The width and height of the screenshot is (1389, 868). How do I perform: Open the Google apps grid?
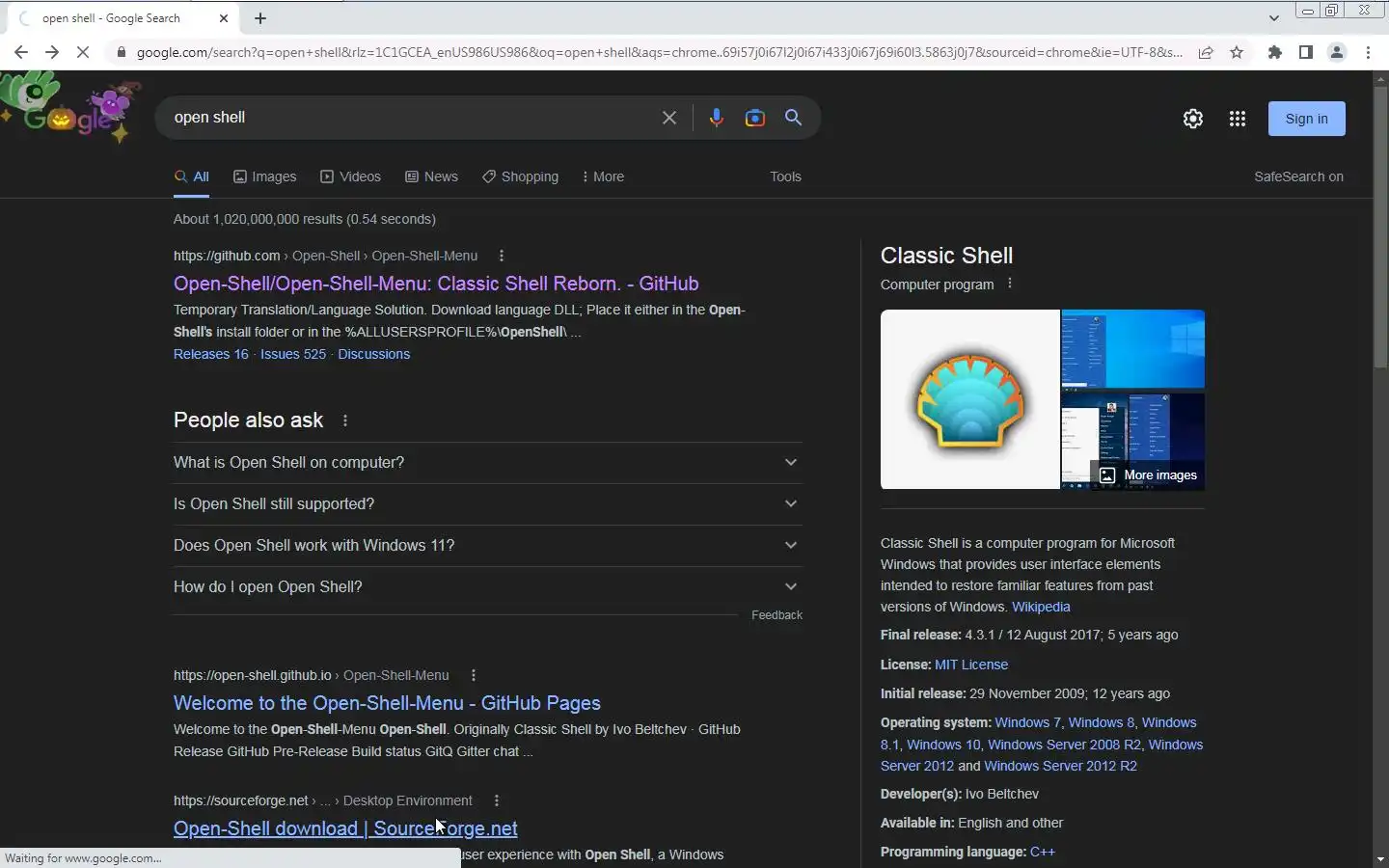pyautogui.click(x=1238, y=119)
